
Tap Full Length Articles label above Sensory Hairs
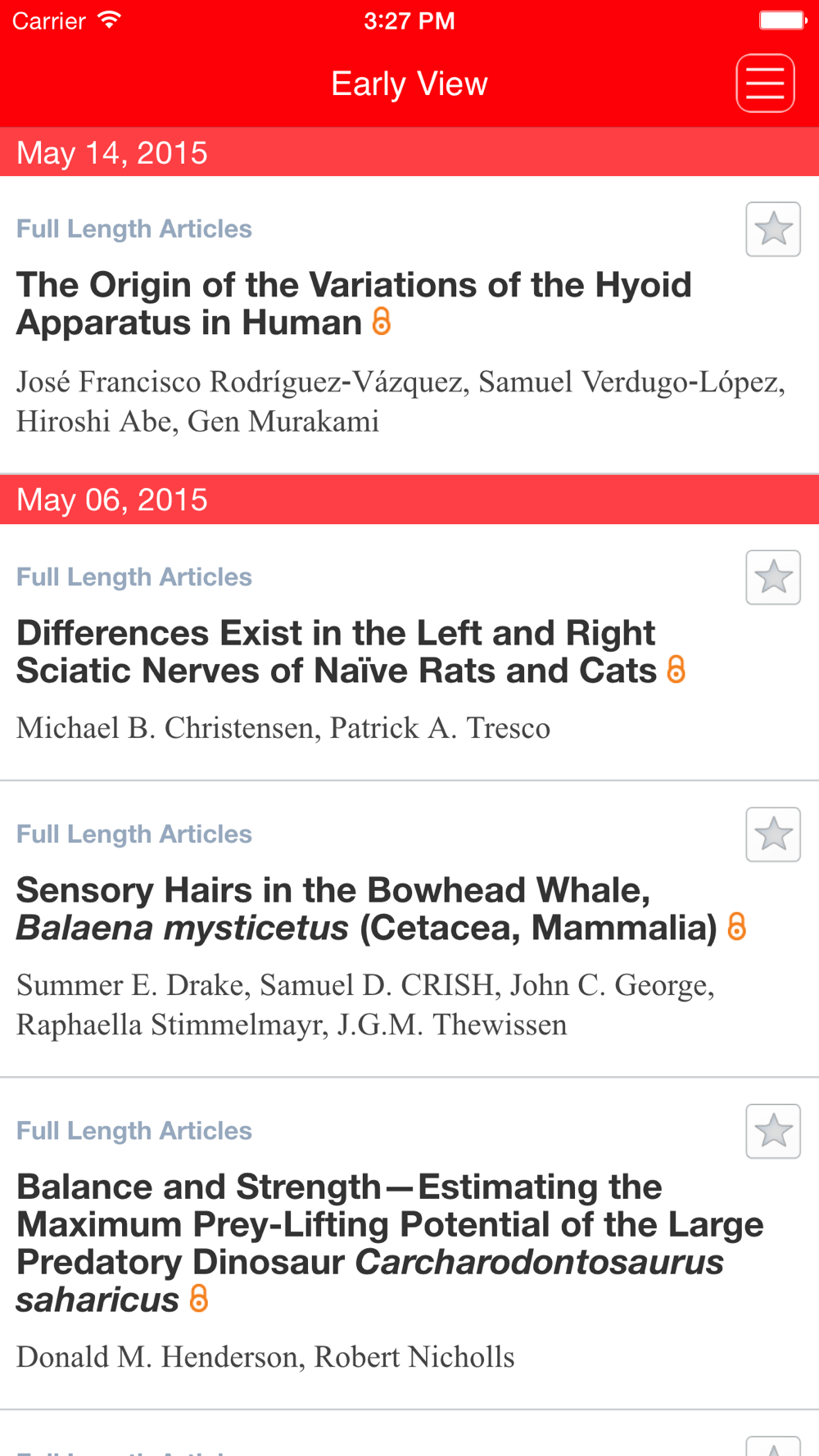point(134,834)
